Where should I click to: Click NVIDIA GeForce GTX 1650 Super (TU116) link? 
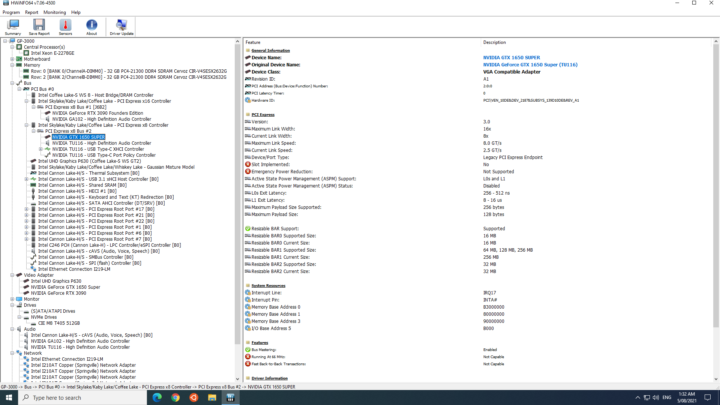[530, 65]
